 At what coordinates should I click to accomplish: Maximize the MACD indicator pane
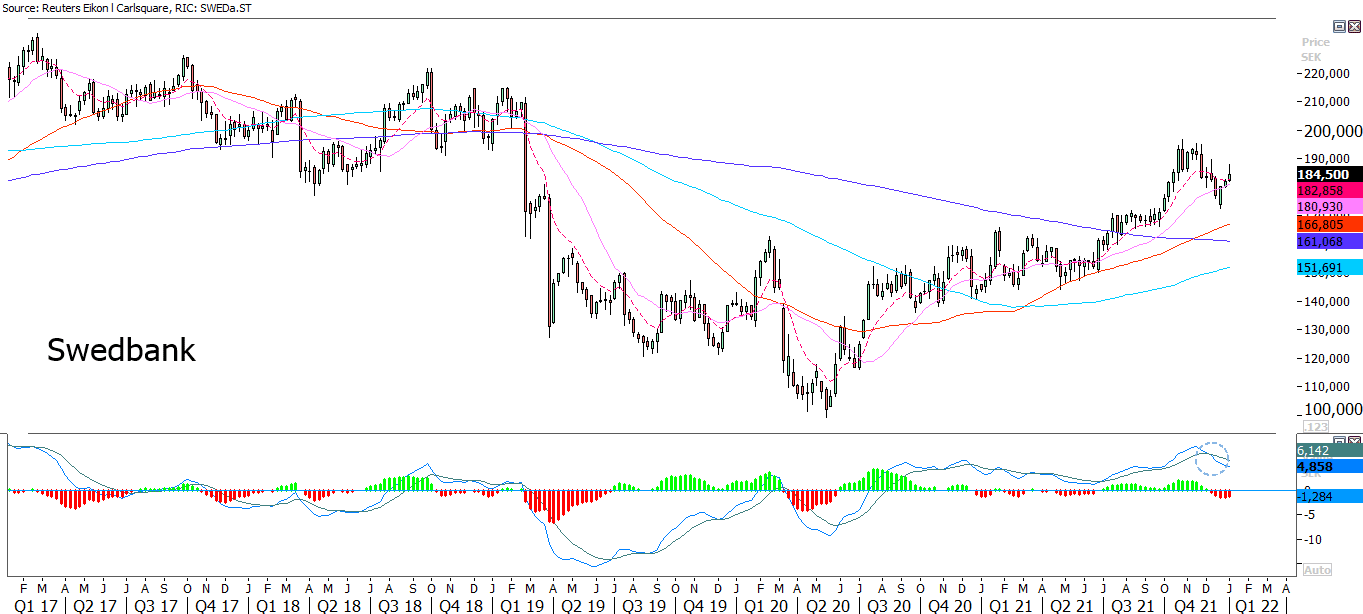(x=1340, y=441)
